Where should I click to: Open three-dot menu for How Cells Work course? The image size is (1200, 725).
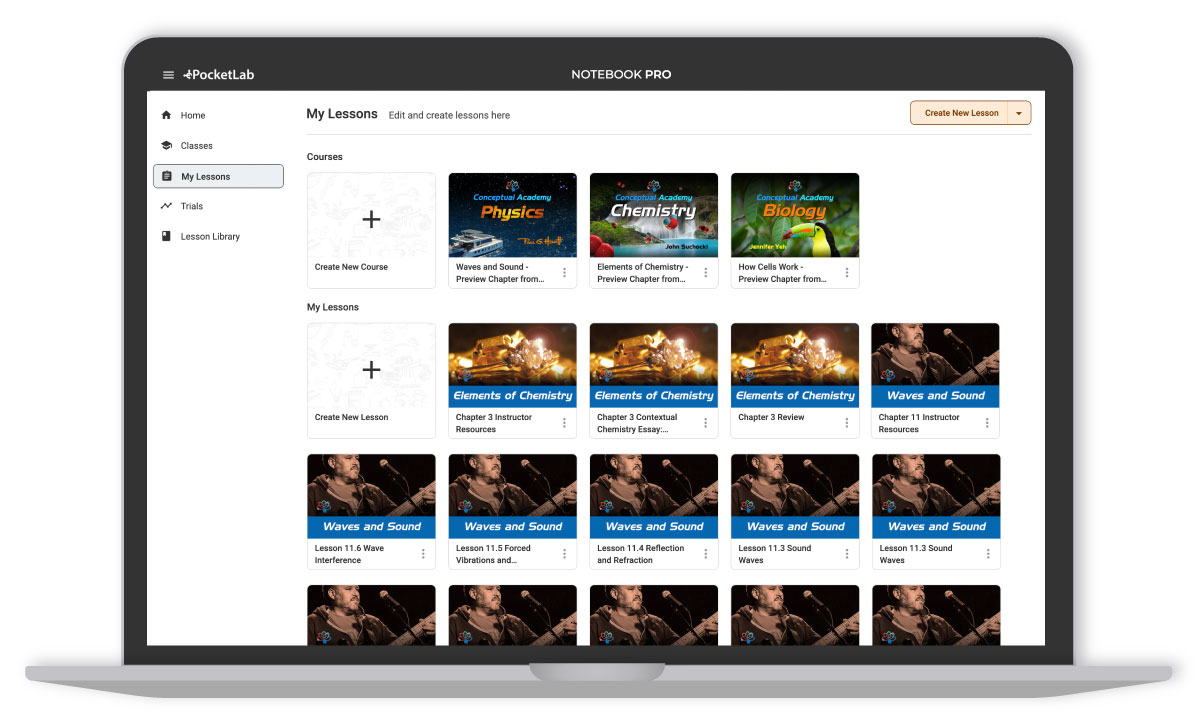pos(846,273)
